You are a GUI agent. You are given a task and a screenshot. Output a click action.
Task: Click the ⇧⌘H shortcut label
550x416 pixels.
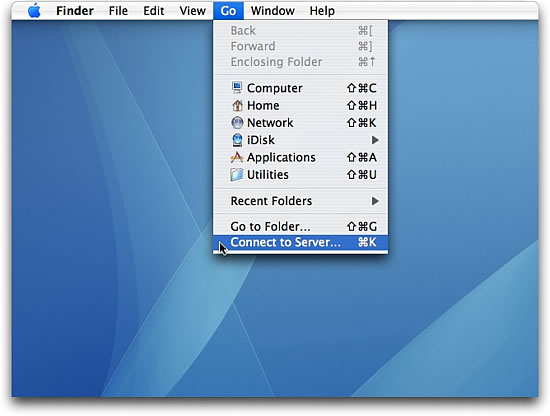click(x=361, y=105)
